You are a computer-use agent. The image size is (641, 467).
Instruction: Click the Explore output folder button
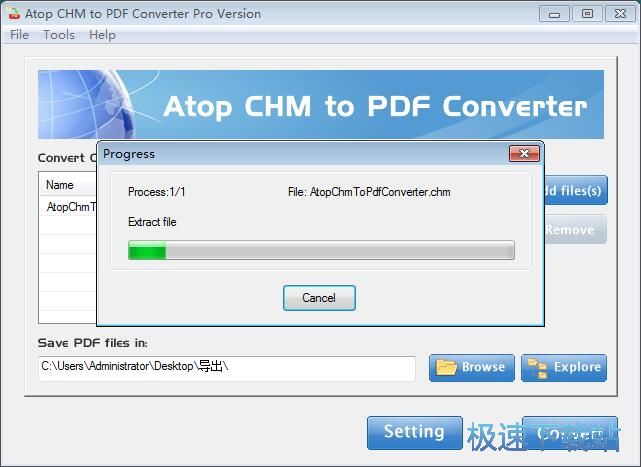[564, 368]
